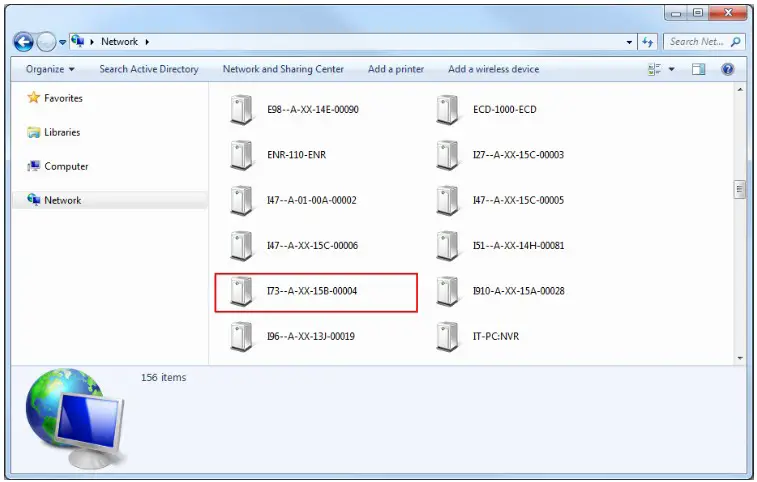
Task: Click the network icon in address bar
Action: coord(78,42)
